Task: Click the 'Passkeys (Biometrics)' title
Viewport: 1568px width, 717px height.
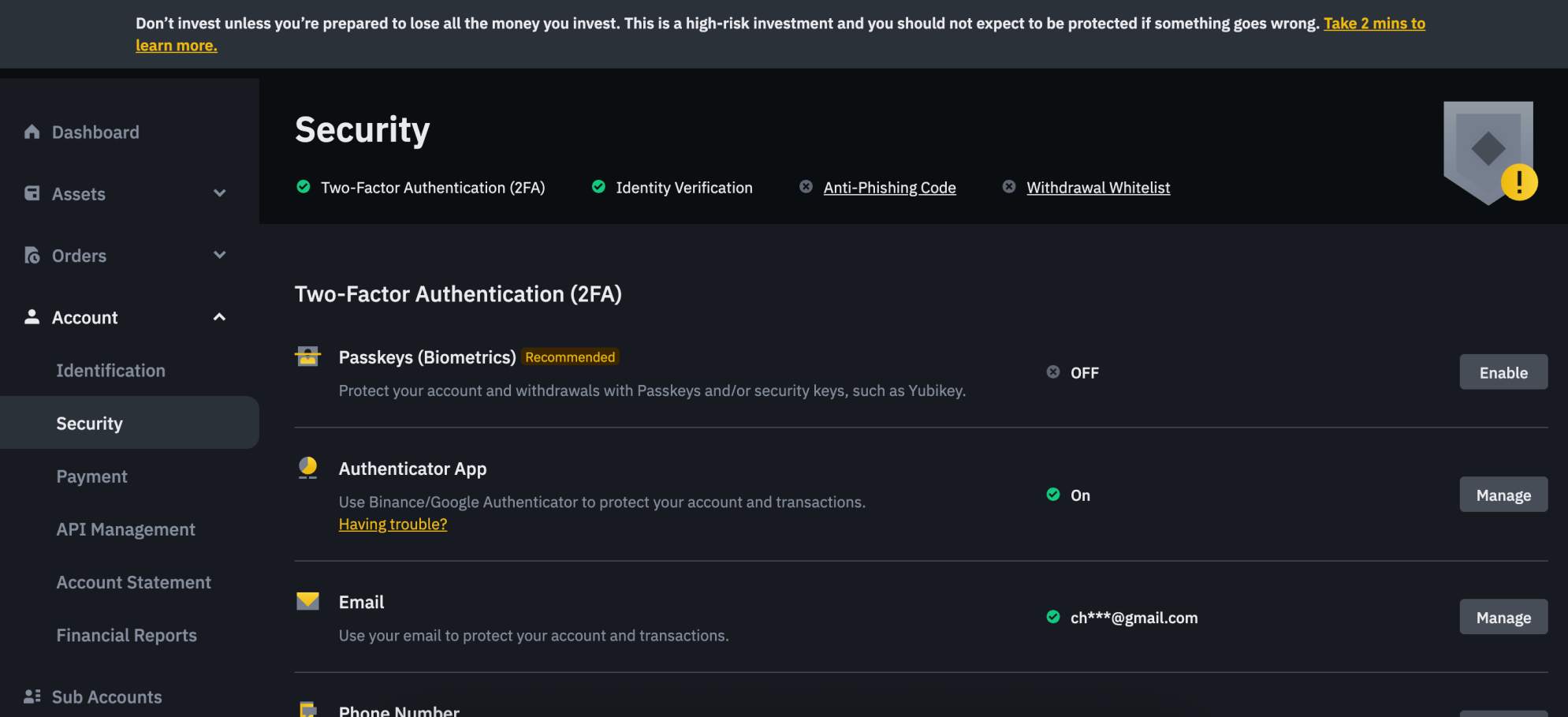Action: pos(427,357)
